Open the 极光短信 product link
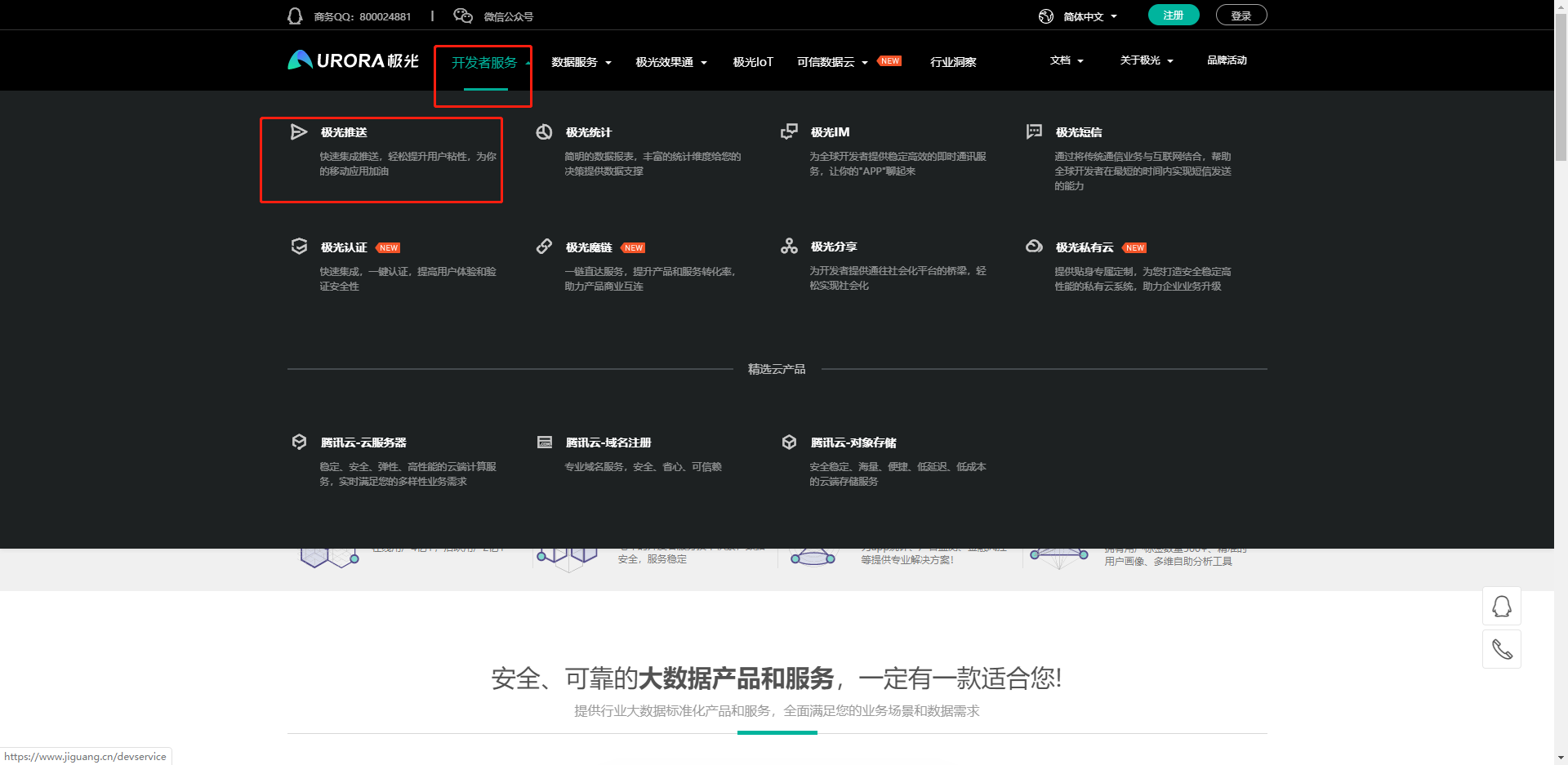Image resolution: width=1568 pixels, height=765 pixels. click(1079, 132)
